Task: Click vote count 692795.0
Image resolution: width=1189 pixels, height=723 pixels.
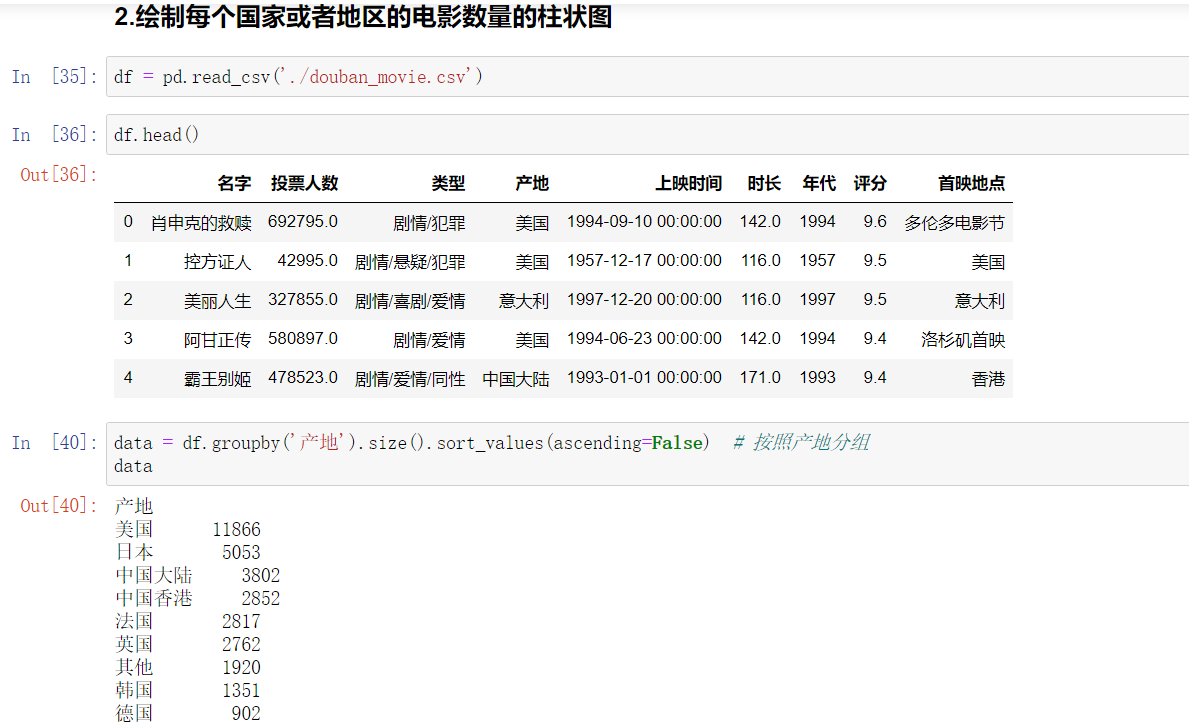Action: (x=303, y=222)
